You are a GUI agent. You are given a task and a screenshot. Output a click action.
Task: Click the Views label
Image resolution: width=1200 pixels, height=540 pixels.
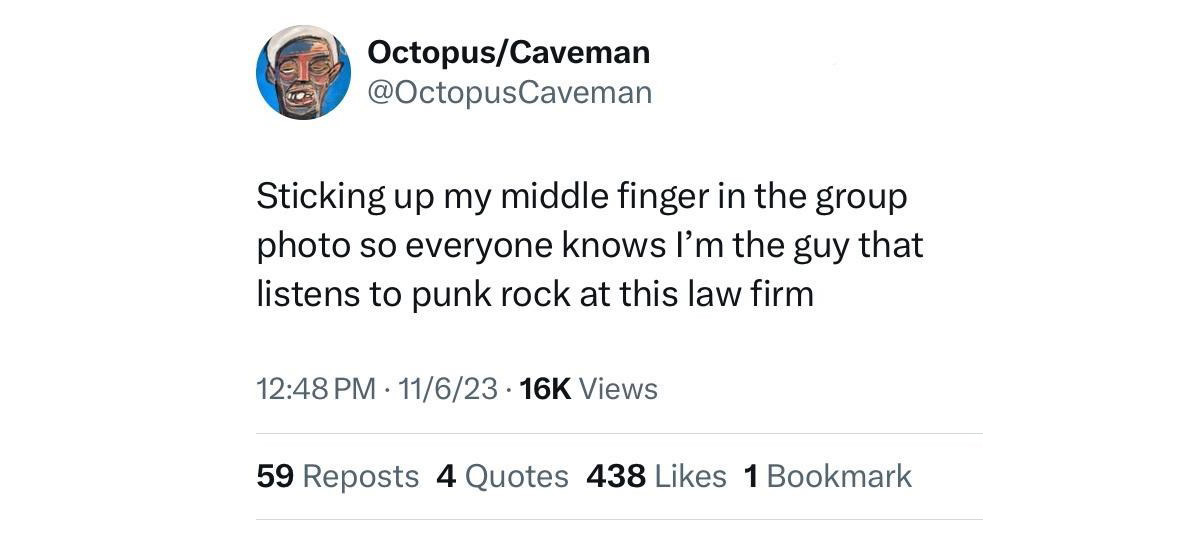[x=618, y=388]
